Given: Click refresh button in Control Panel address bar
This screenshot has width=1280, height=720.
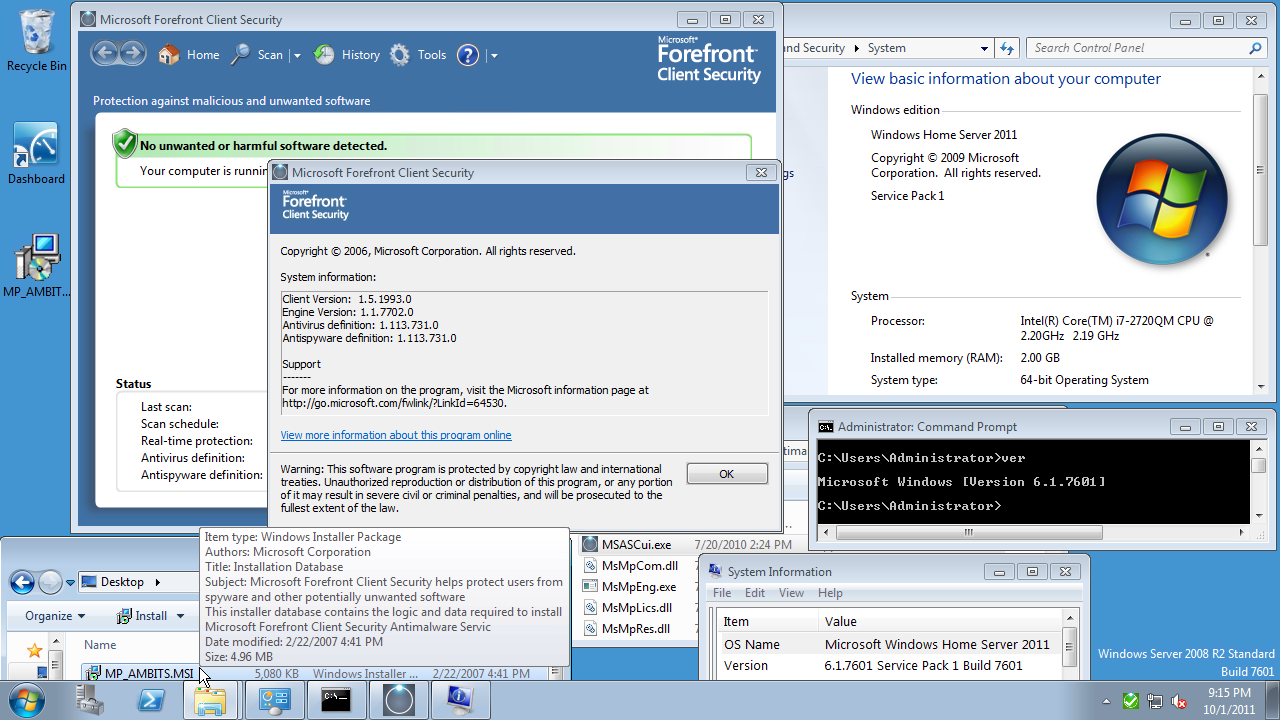Looking at the screenshot, I should 1006,48.
